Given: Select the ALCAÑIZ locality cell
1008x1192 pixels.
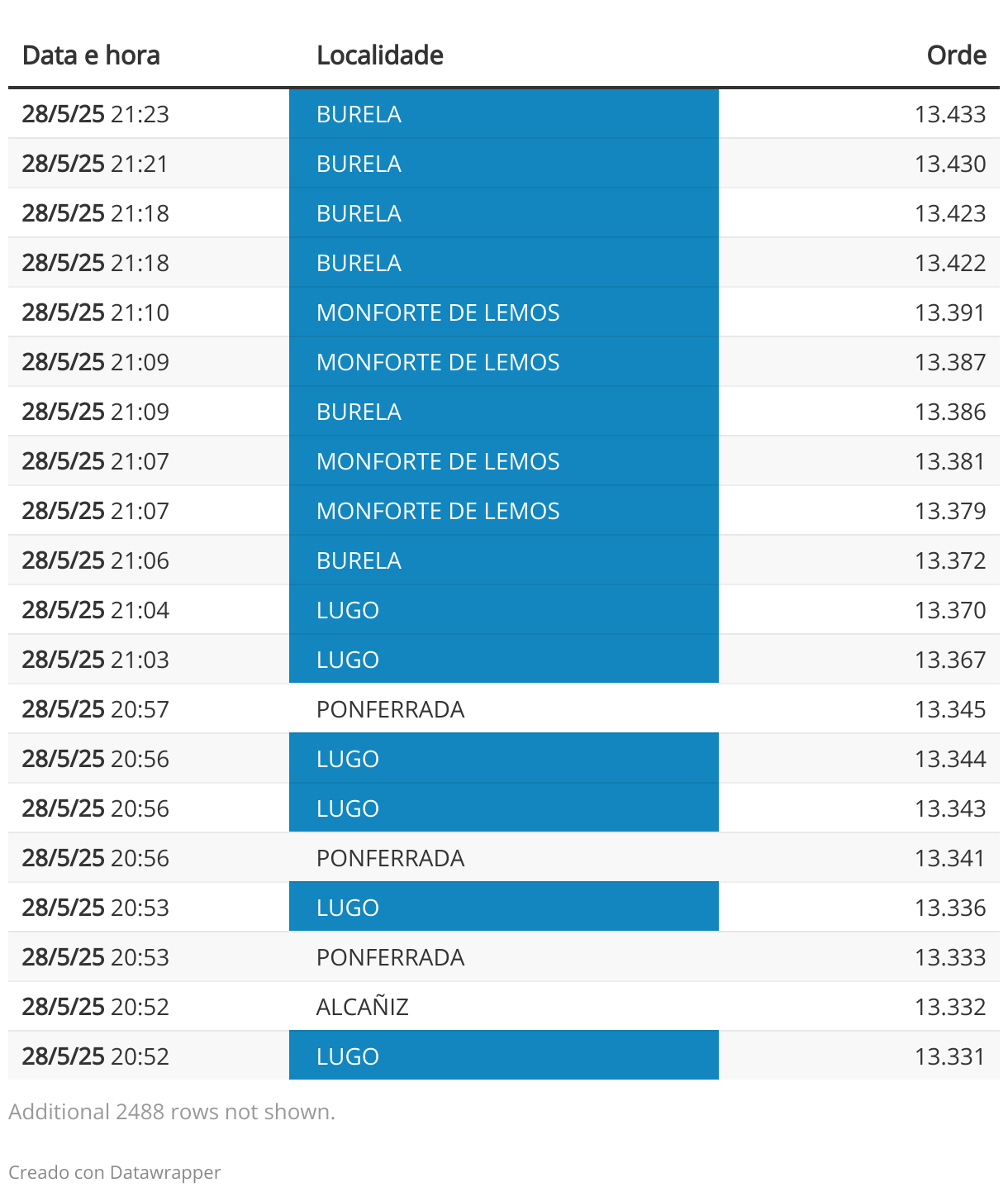Looking at the screenshot, I should pos(504,1007).
